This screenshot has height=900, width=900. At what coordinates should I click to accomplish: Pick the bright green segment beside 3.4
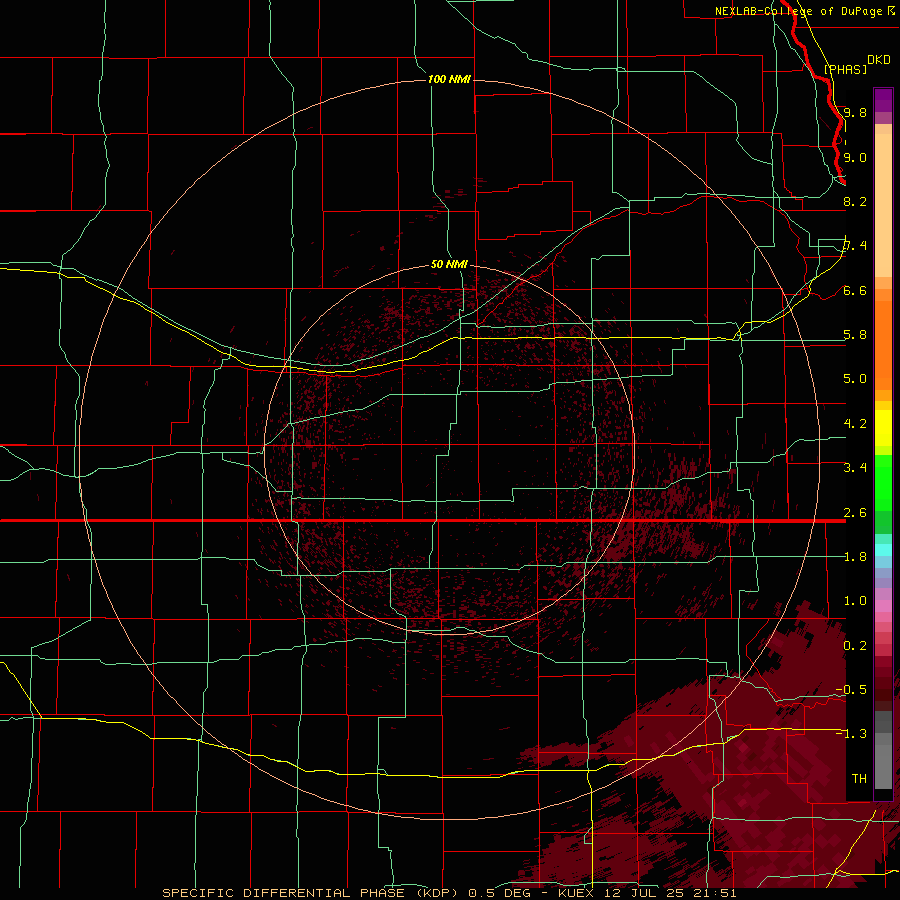[883, 481]
